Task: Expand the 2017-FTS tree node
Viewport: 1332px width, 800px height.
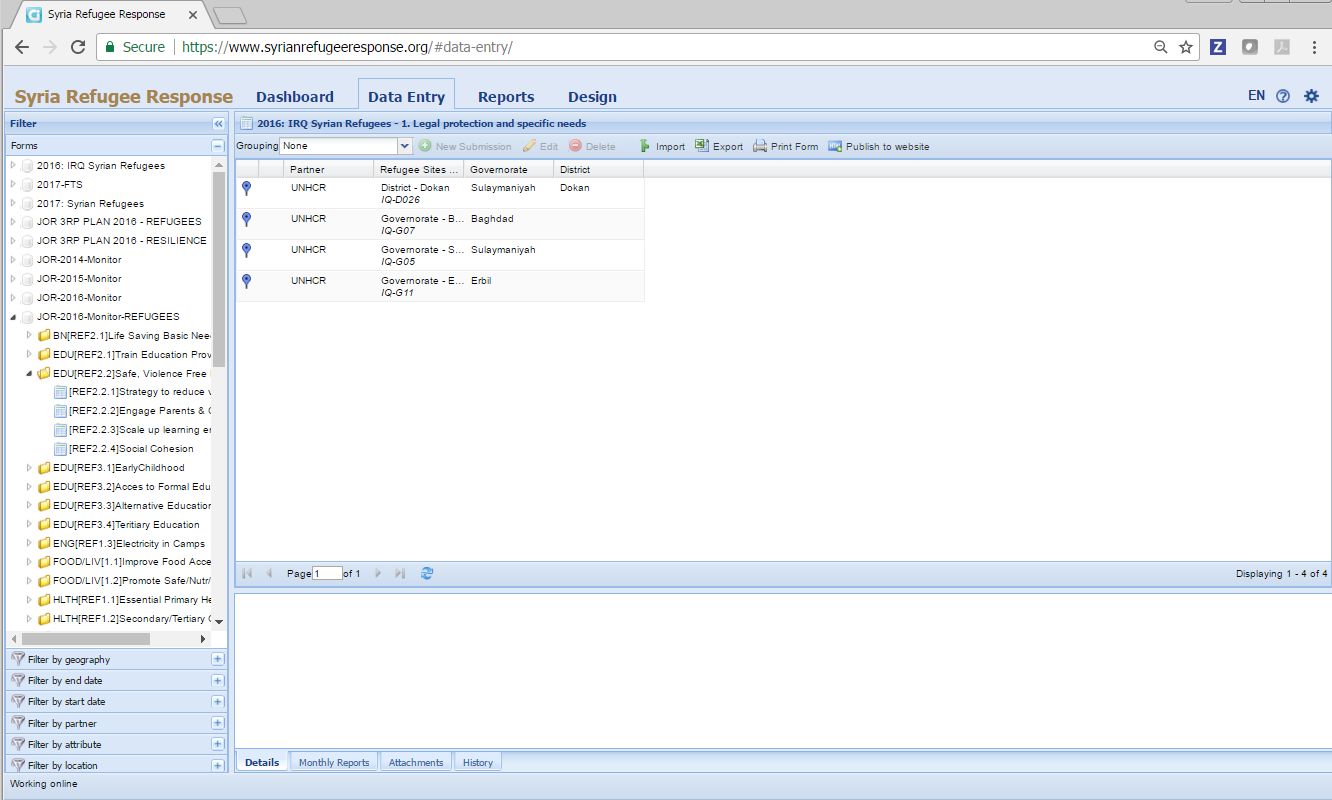Action: pyautogui.click(x=14, y=184)
